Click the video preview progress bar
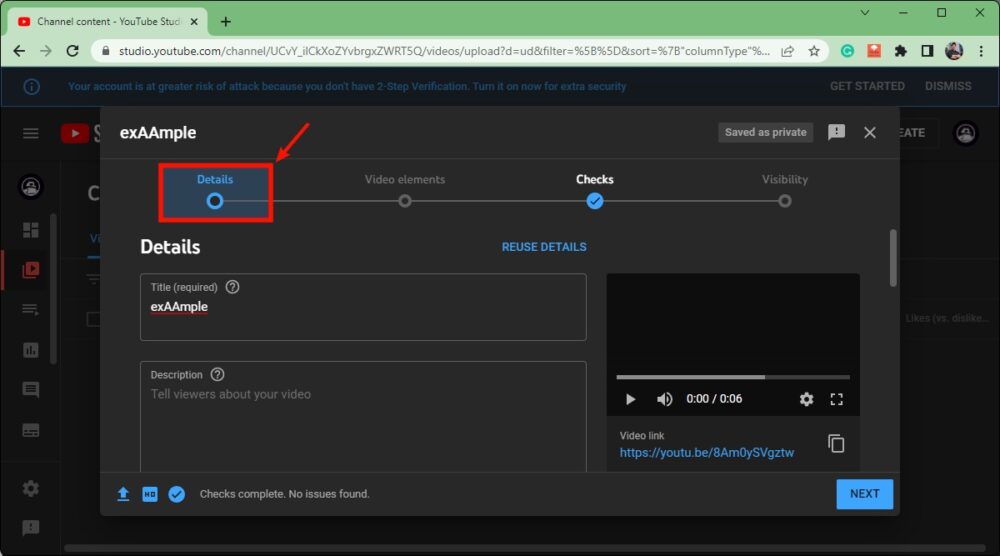 click(x=732, y=377)
